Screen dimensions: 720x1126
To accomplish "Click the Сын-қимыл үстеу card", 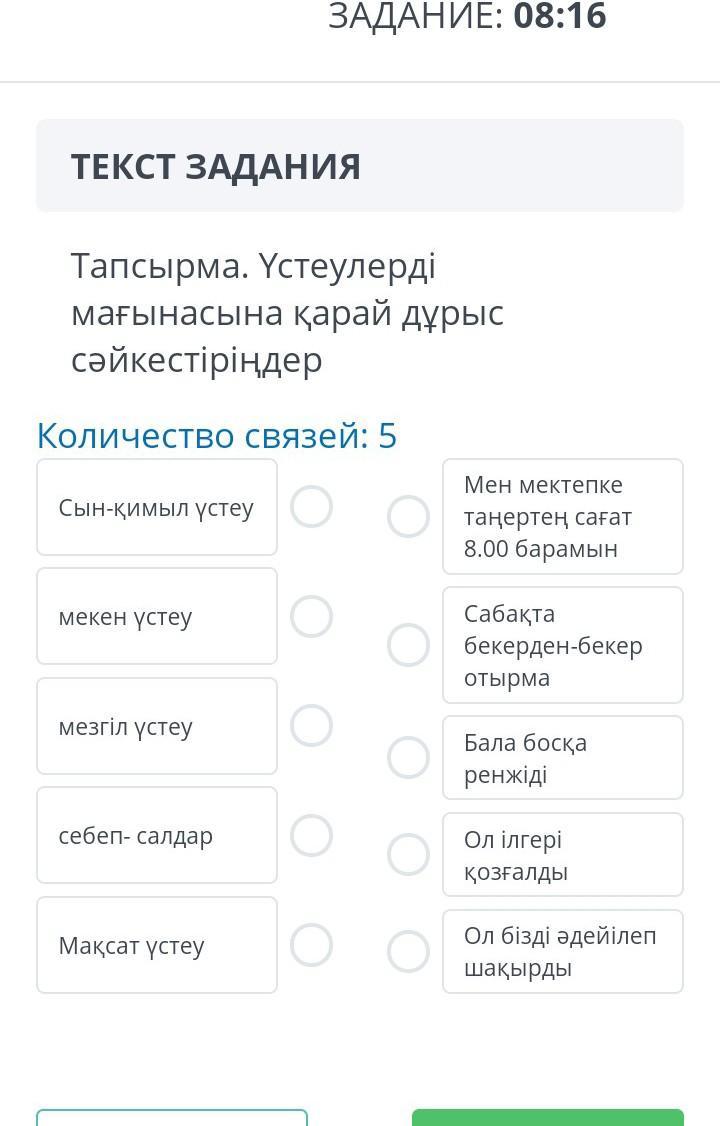I will click(x=157, y=507).
